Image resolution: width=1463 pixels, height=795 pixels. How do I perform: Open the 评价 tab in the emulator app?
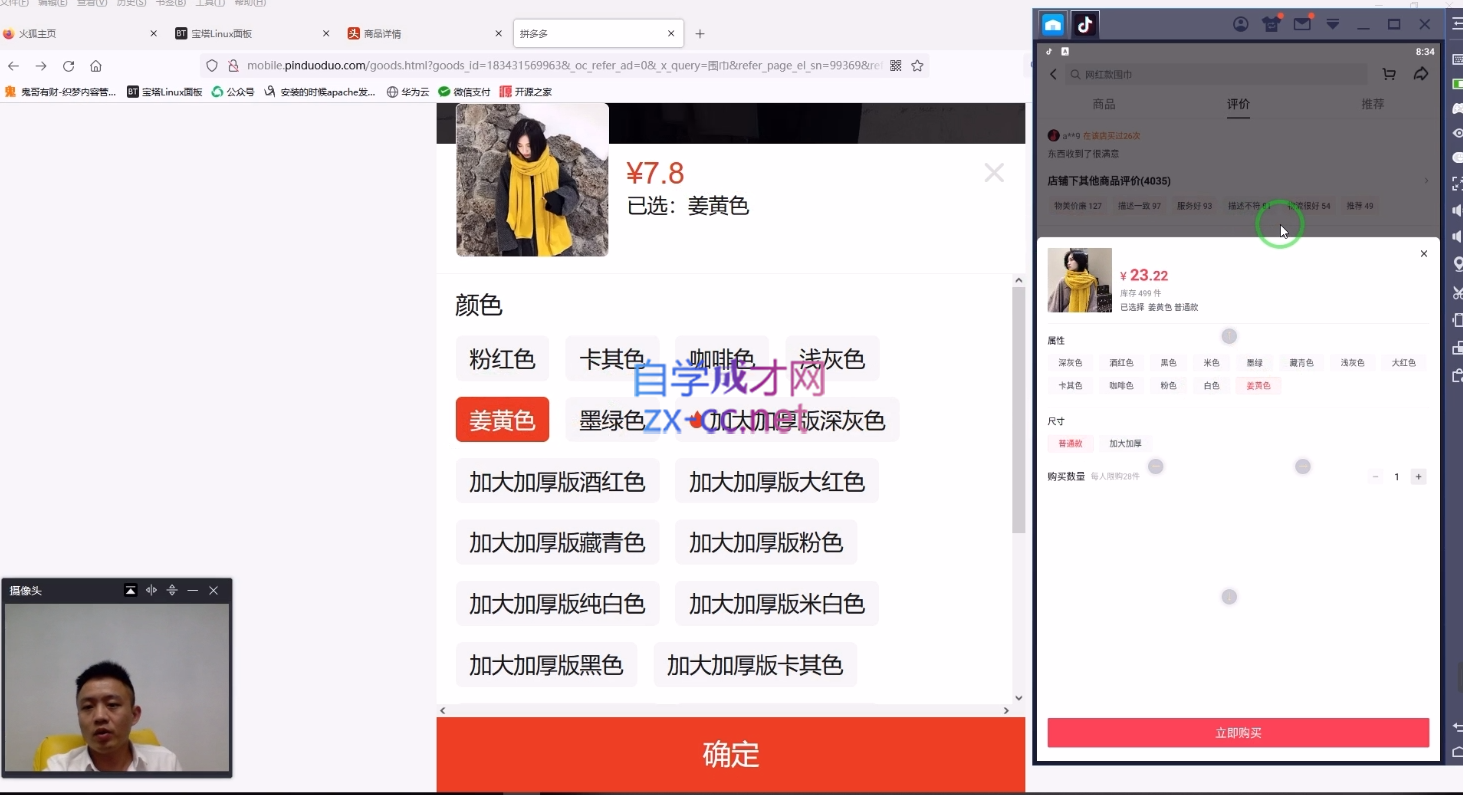(x=1238, y=104)
